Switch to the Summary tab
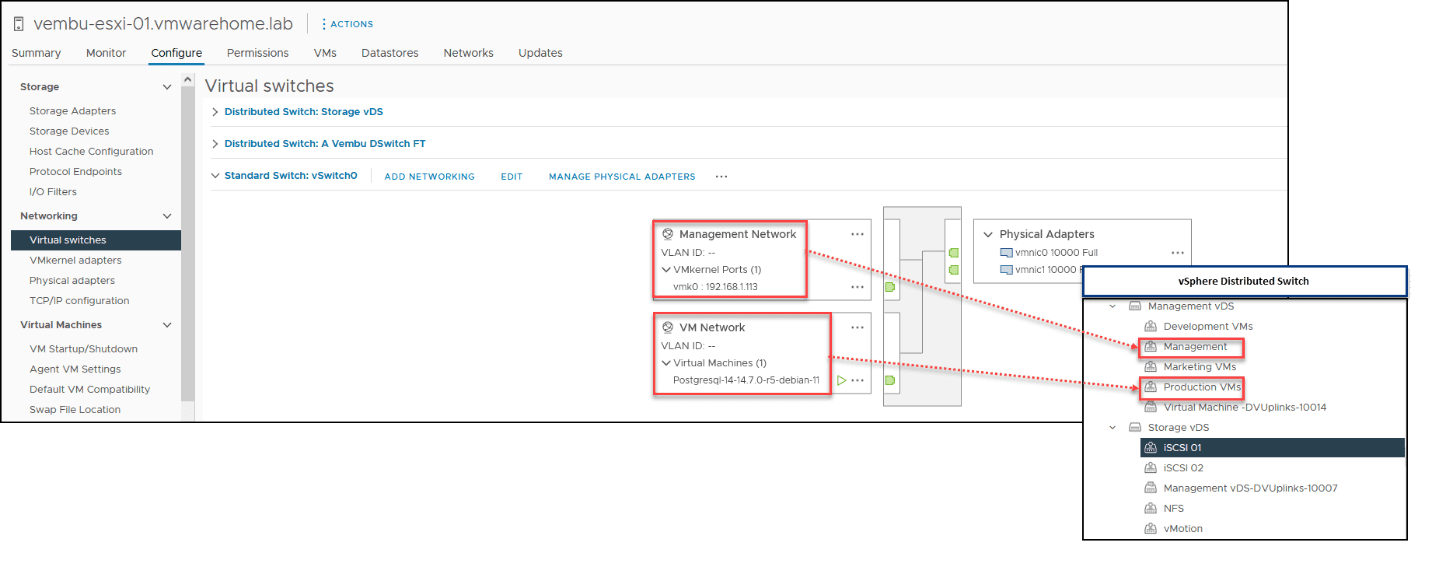 click(36, 53)
